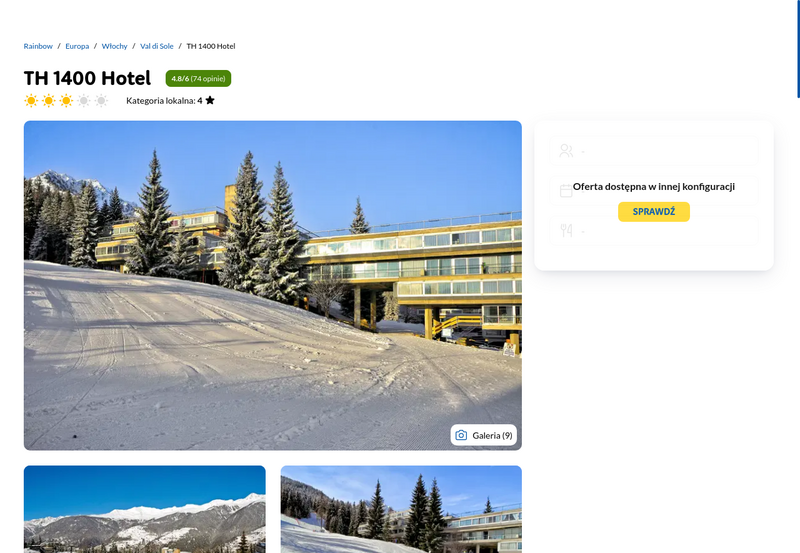Open the main hotel photo
The image size is (800, 553).
(272, 285)
